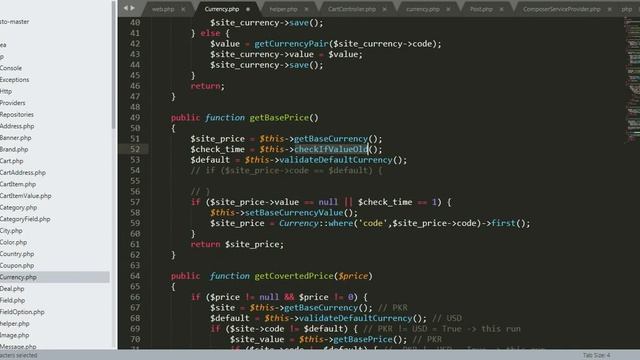640x360 pixels.
Task: Open CartItem.php in the sidebar
Action: coord(18,184)
